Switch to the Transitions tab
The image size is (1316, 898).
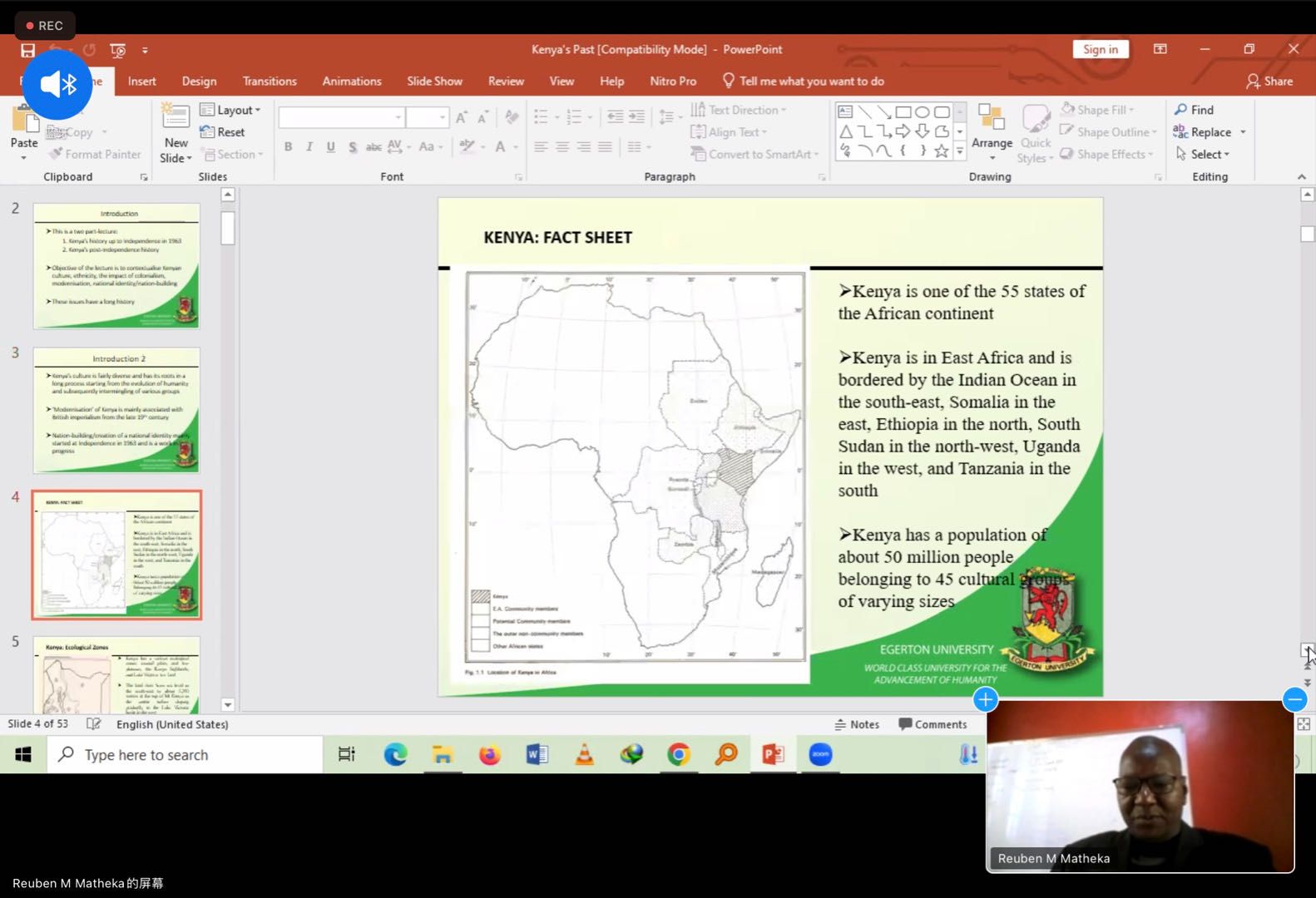(x=270, y=81)
